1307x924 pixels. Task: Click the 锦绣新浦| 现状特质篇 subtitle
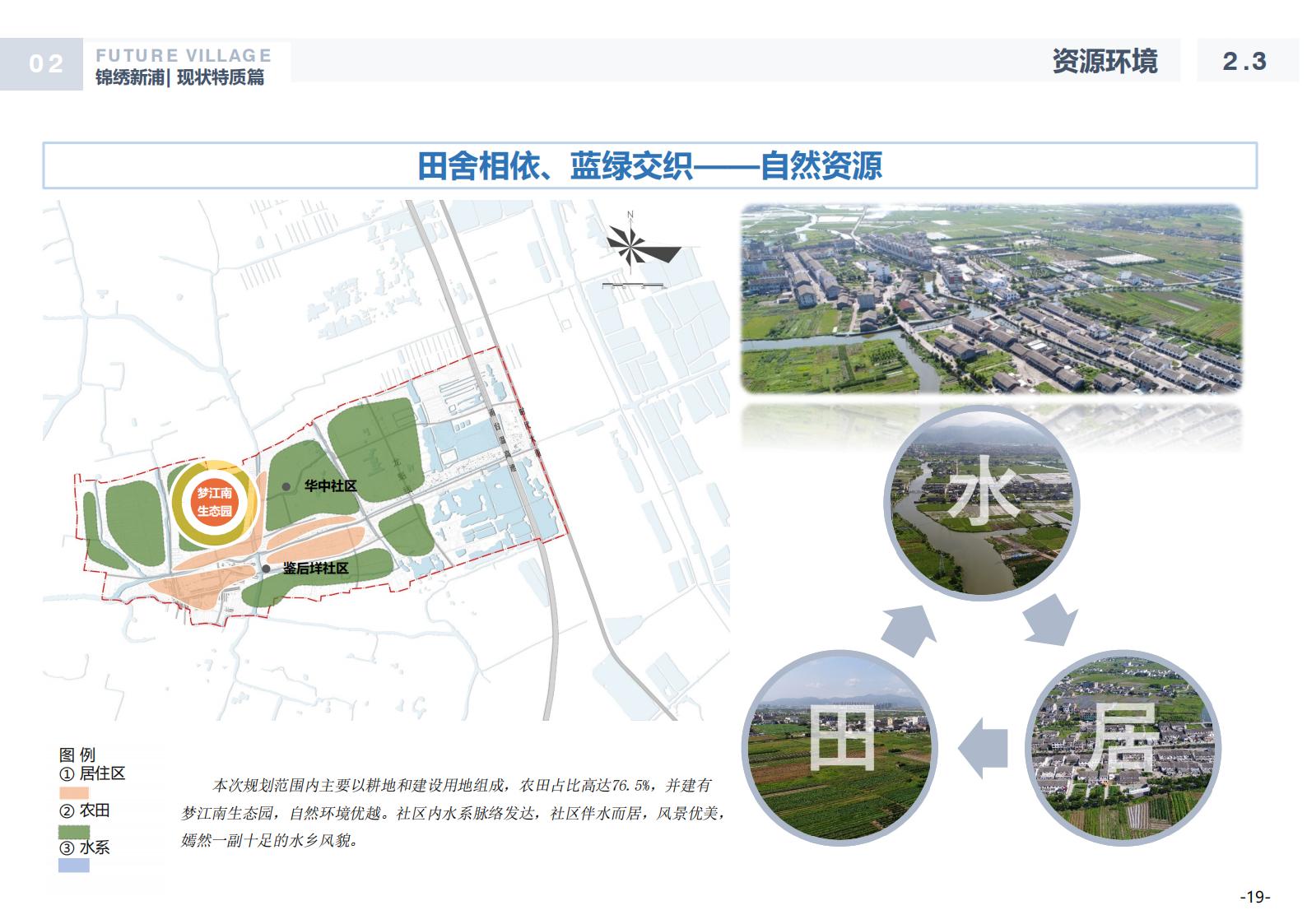point(180,78)
